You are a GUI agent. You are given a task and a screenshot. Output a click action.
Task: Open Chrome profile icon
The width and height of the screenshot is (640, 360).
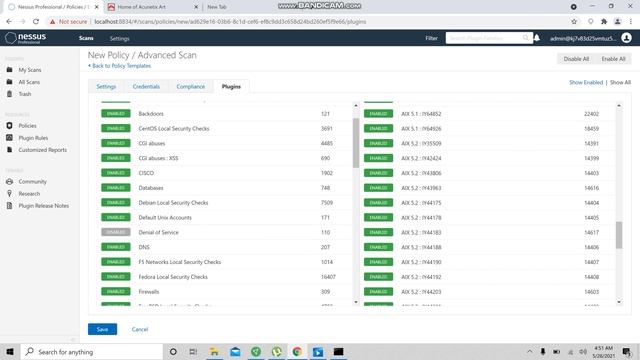click(618, 22)
